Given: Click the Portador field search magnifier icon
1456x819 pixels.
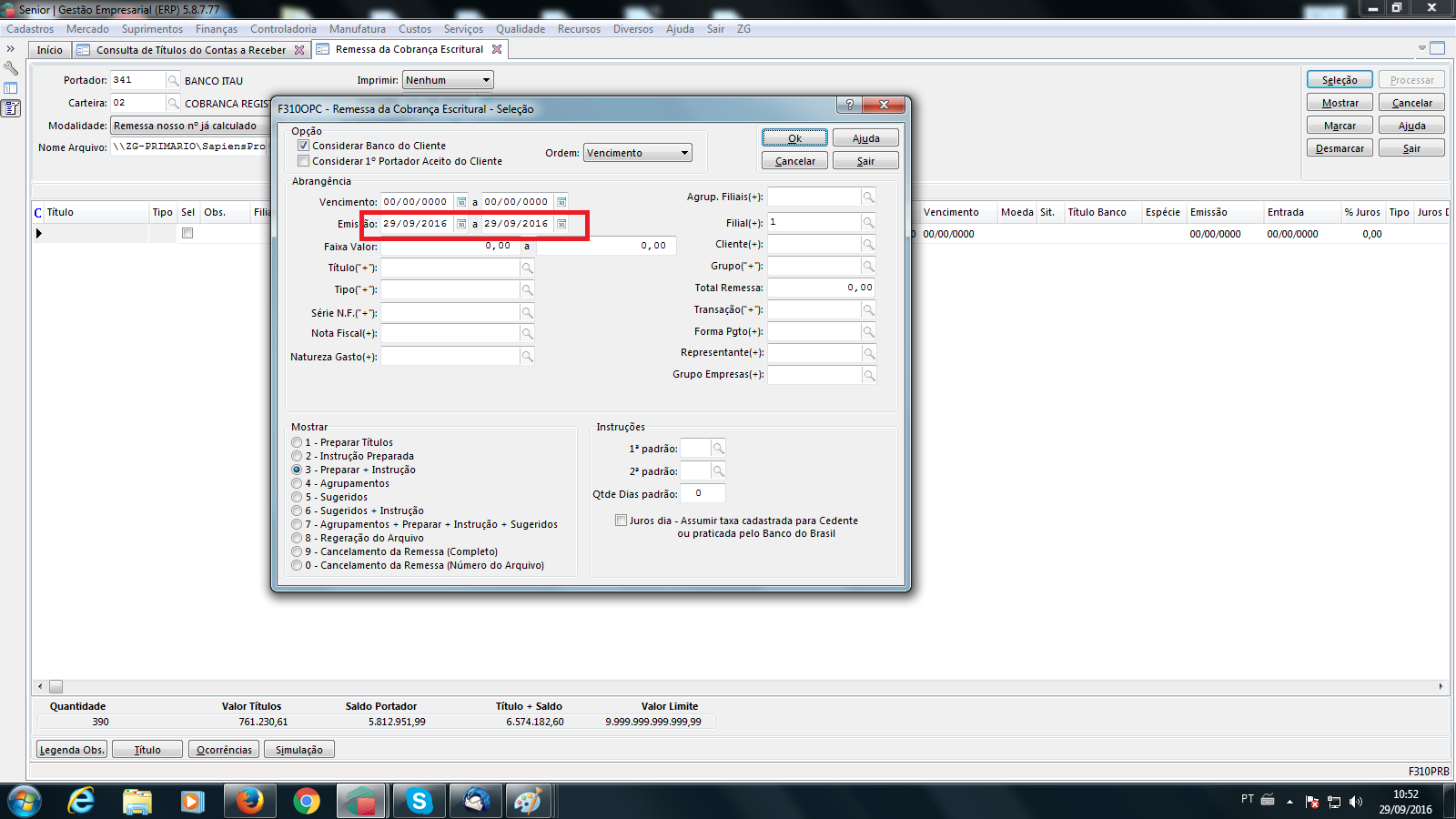Looking at the screenshot, I should (x=173, y=81).
